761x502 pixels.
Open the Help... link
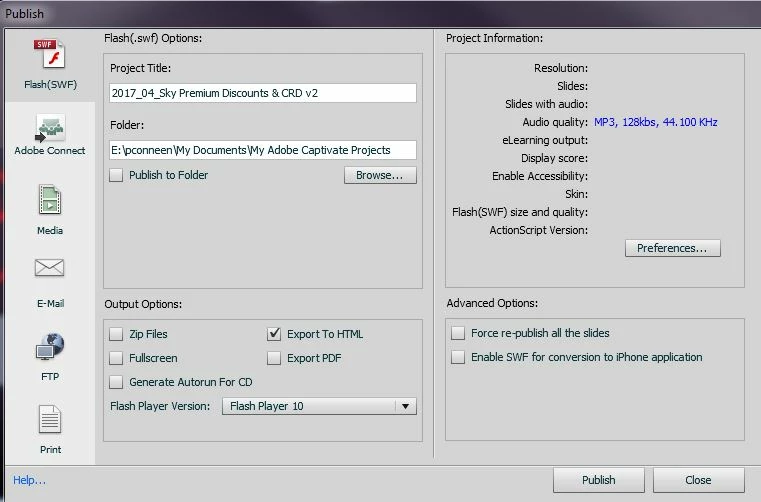coord(29,480)
